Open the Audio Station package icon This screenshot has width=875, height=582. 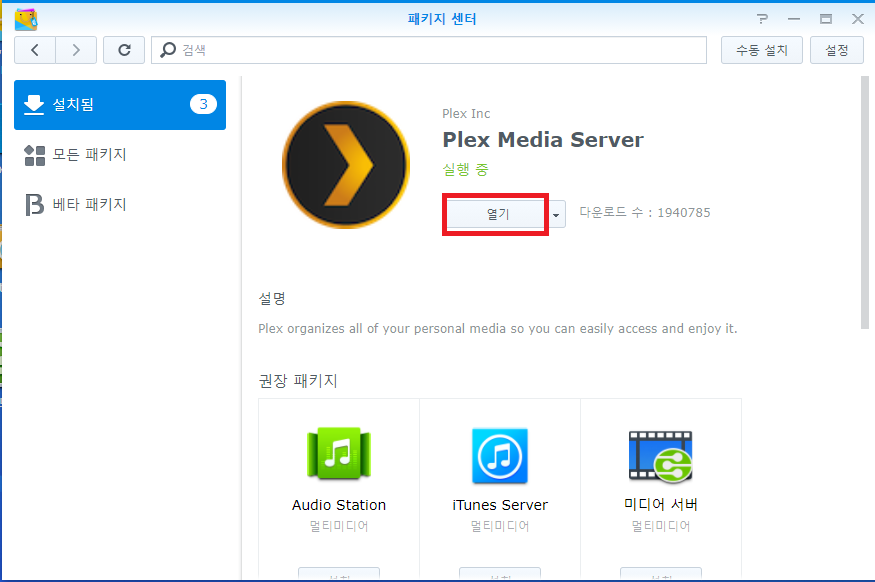pos(339,453)
